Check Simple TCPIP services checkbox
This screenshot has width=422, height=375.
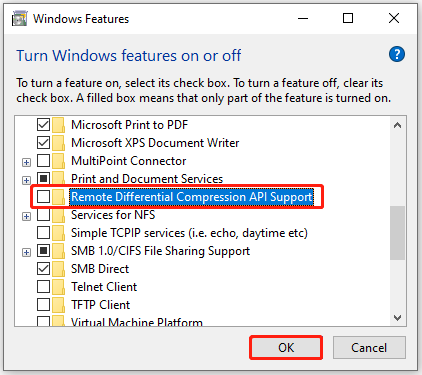pos(43,233)
